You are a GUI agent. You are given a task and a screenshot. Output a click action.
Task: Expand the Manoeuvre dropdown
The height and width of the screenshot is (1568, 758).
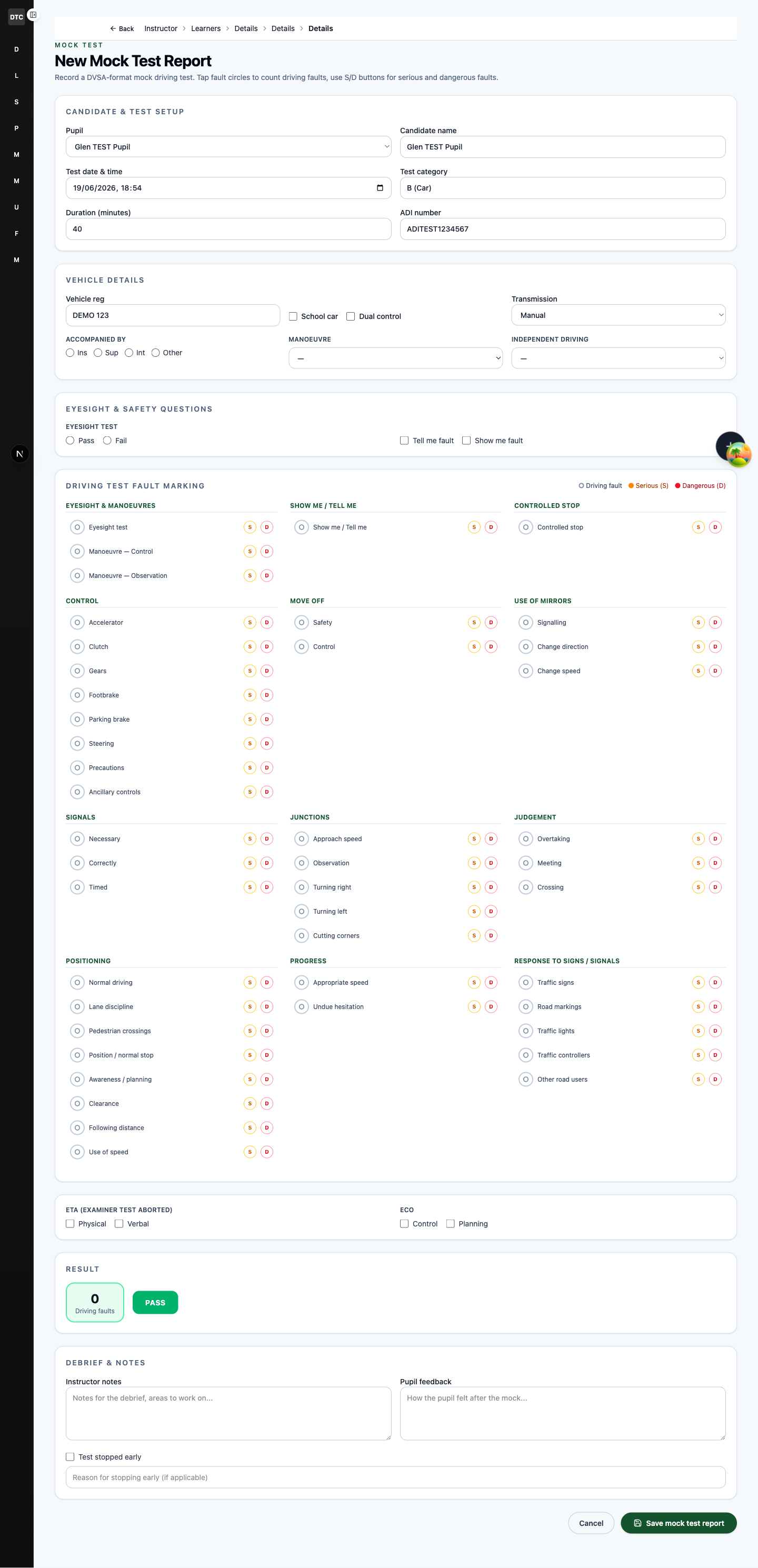point(395,358)
